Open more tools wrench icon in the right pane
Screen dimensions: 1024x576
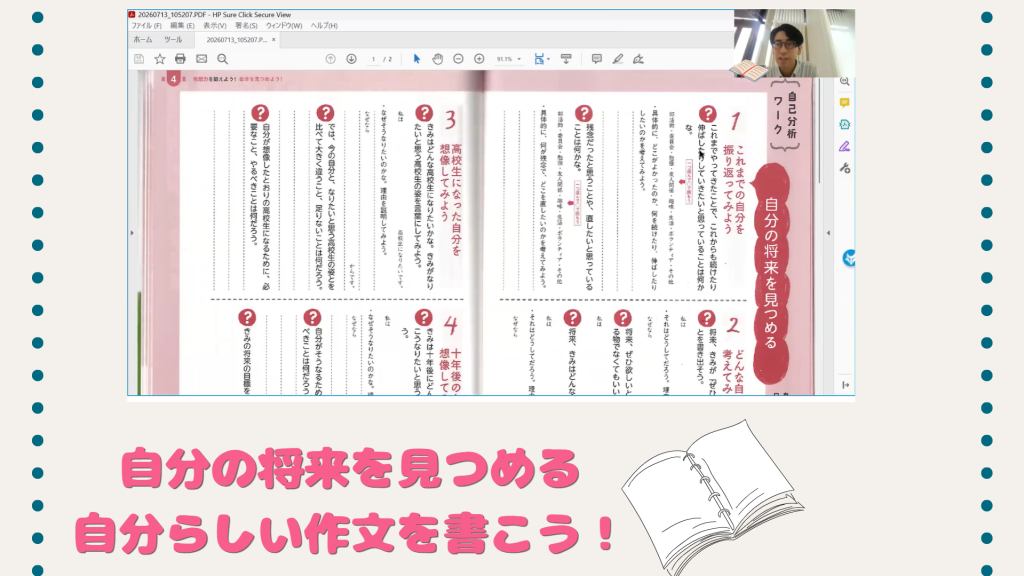pos(844,168)
